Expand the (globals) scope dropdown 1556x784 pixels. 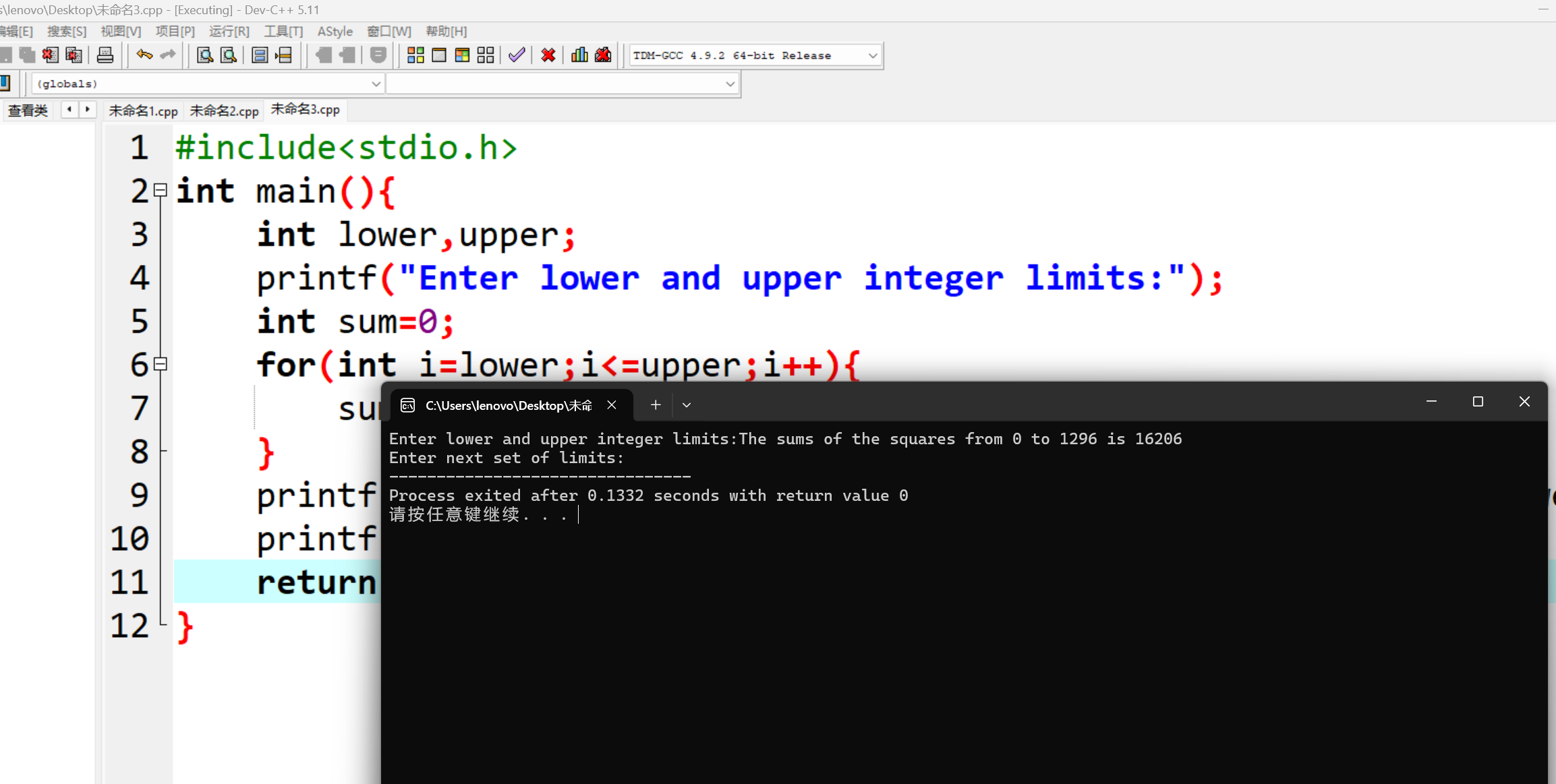[376, 84]
